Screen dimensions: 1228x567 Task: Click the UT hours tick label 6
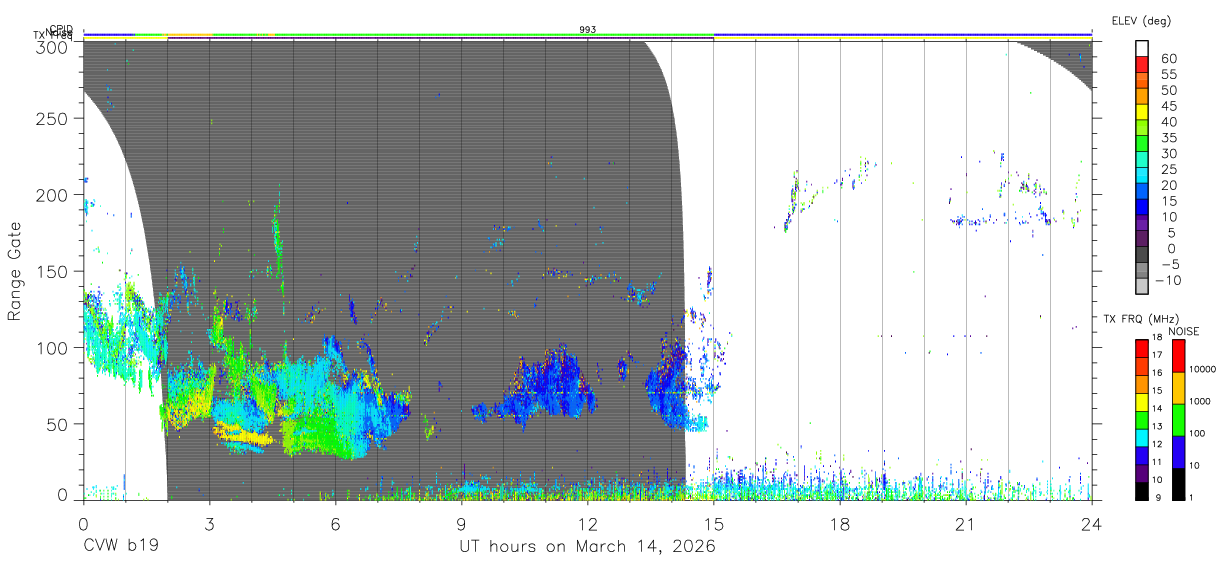pos(336,522)
